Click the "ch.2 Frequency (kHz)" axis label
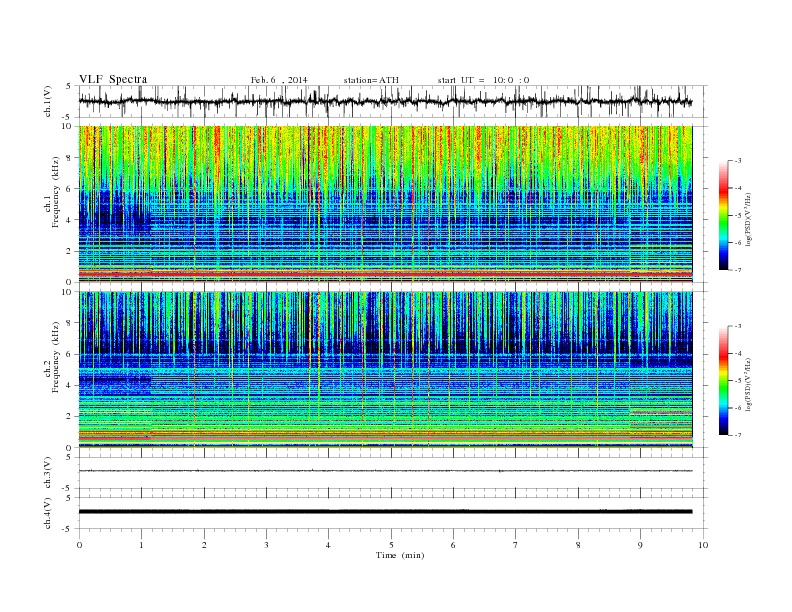Image resolution: width=792 pixels, height=612 pixels. click(x=52, y=357)
